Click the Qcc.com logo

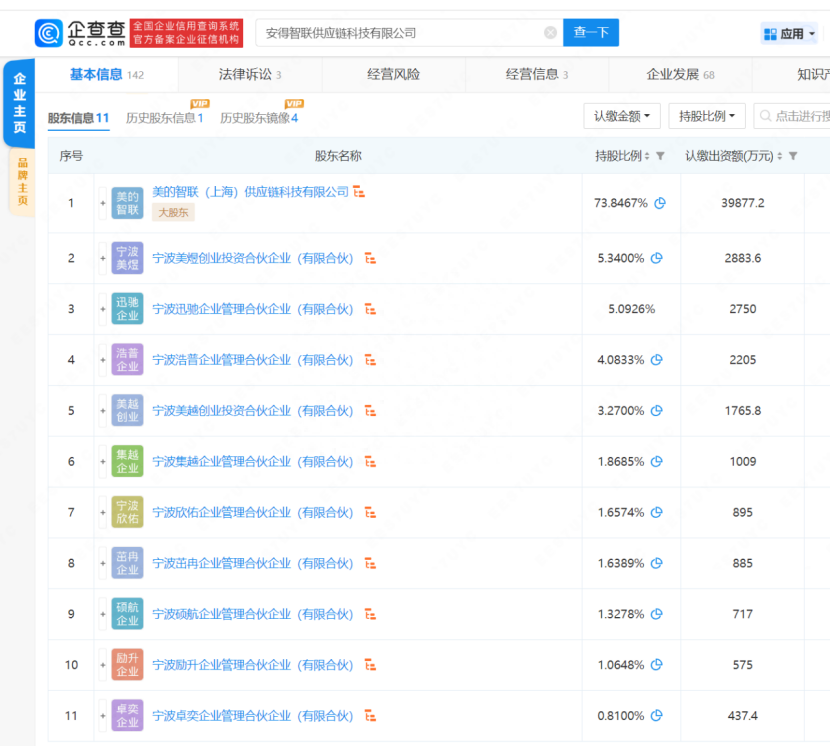[80, 33]
